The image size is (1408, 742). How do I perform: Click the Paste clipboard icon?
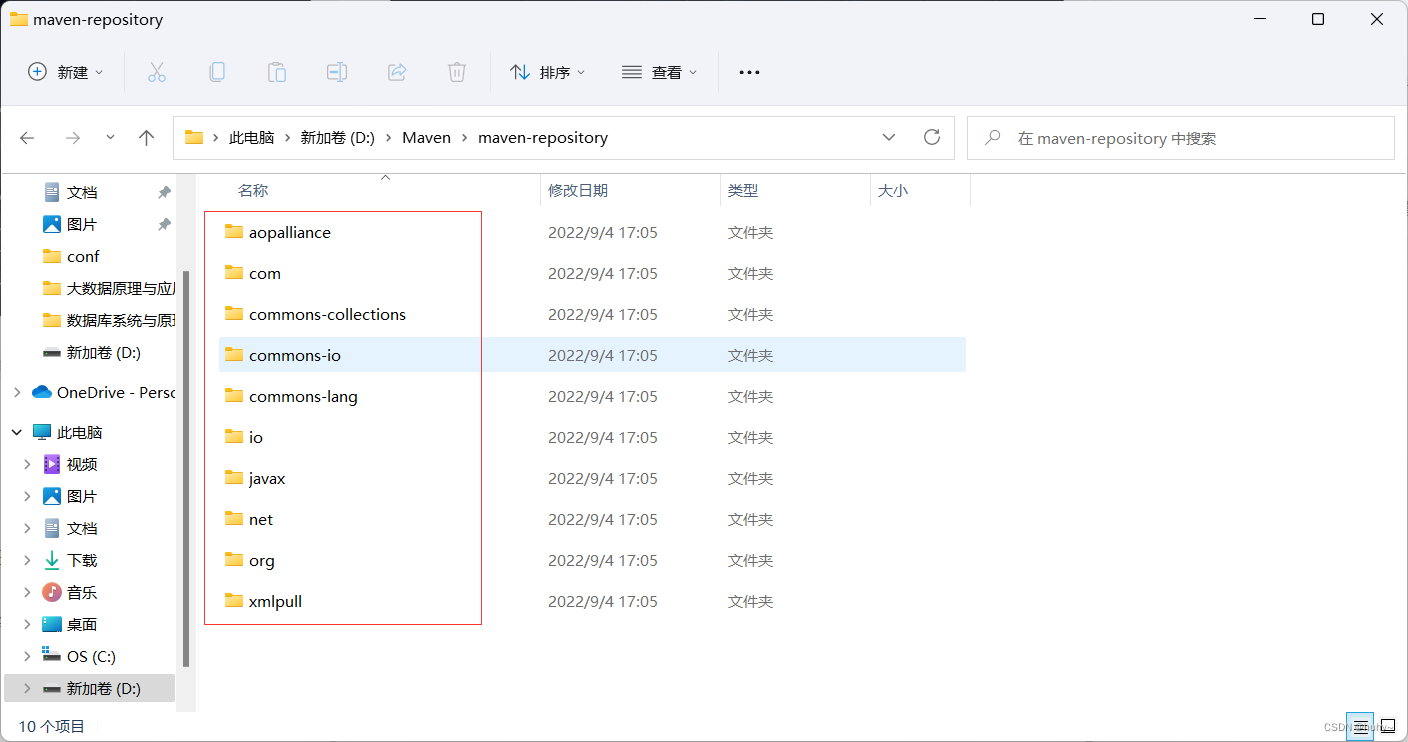tap(277, 72)
